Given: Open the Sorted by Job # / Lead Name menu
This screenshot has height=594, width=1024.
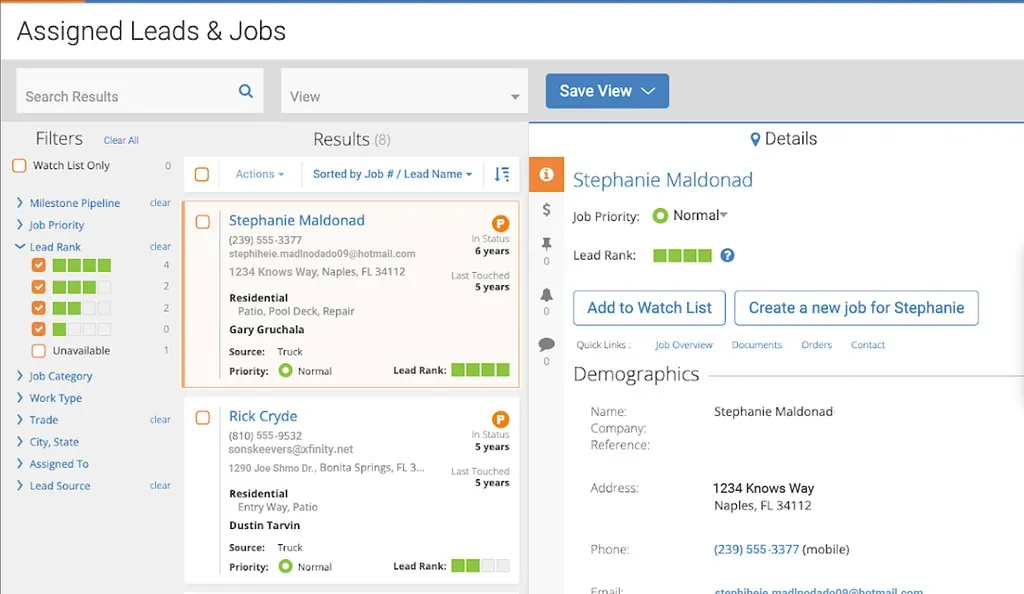Looking at the screenshot, I should (x=392, y=173).
